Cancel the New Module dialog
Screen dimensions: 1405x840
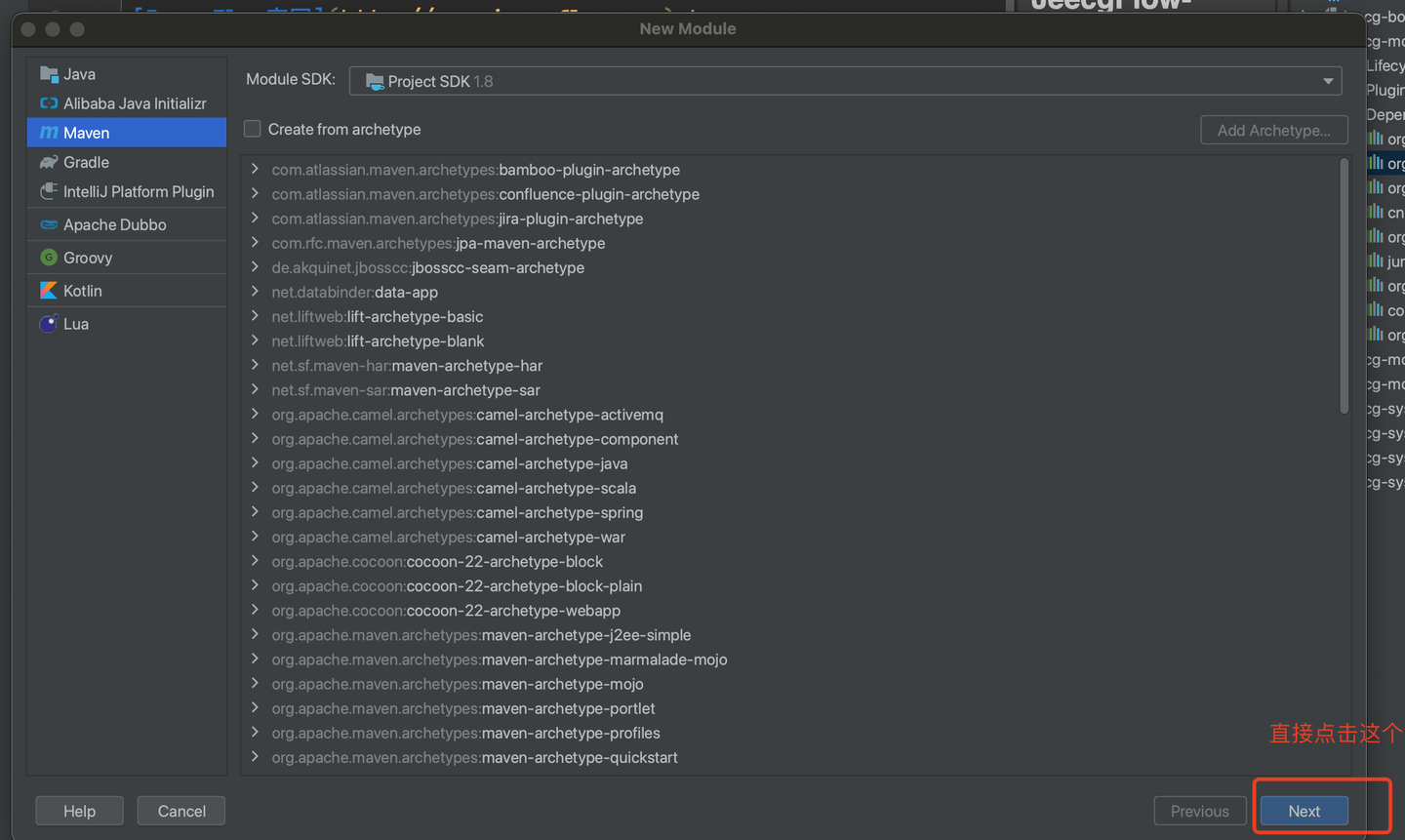[181, 811]
